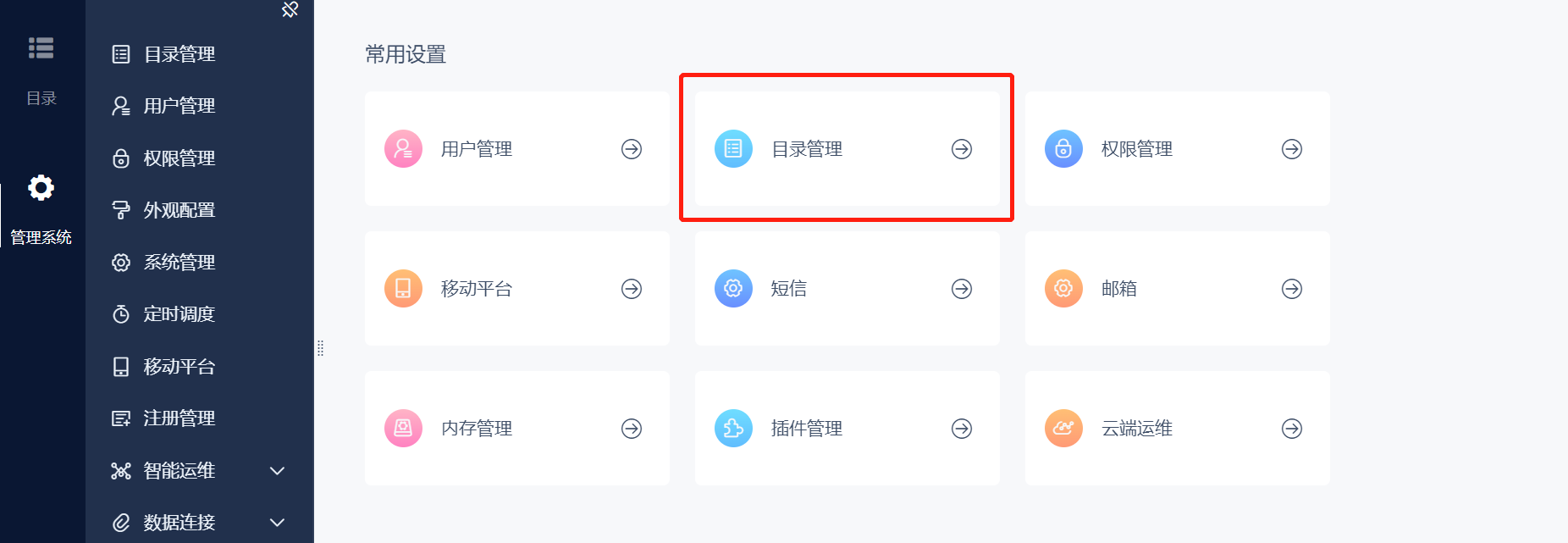Open the 目录 list icon in left rail
The height and width of the screenshot is (543, 1568).
(x=41, y=48)
